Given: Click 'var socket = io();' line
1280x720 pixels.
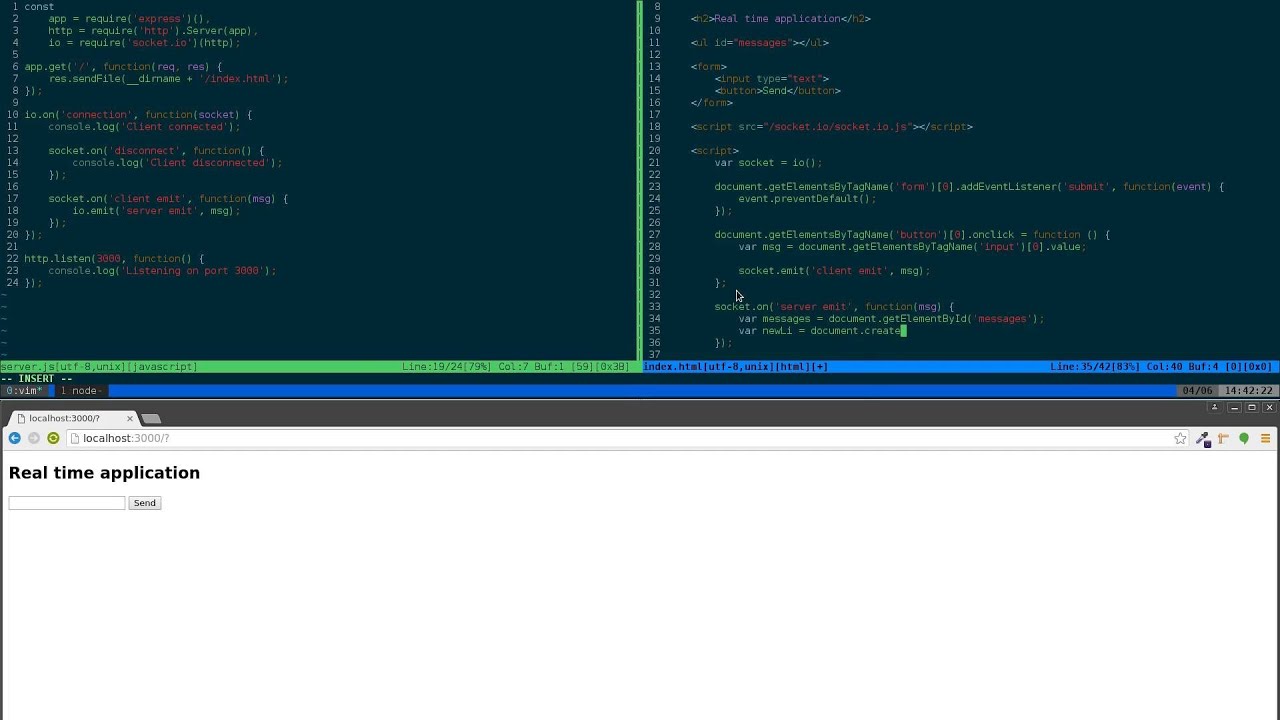Looking at the screenshot, I should click(x=768, y=162).
